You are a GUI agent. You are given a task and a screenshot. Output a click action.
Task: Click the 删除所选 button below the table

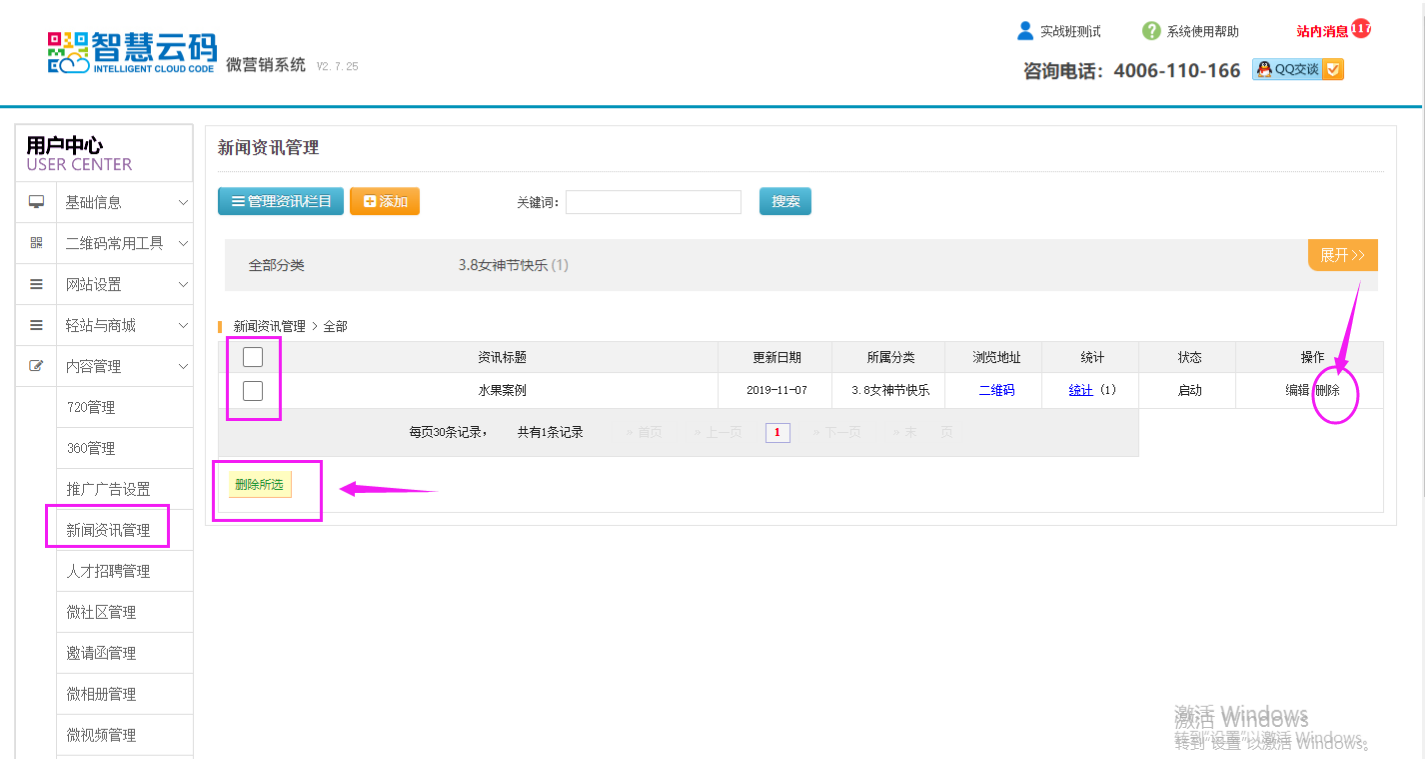(x=259, y=485)
